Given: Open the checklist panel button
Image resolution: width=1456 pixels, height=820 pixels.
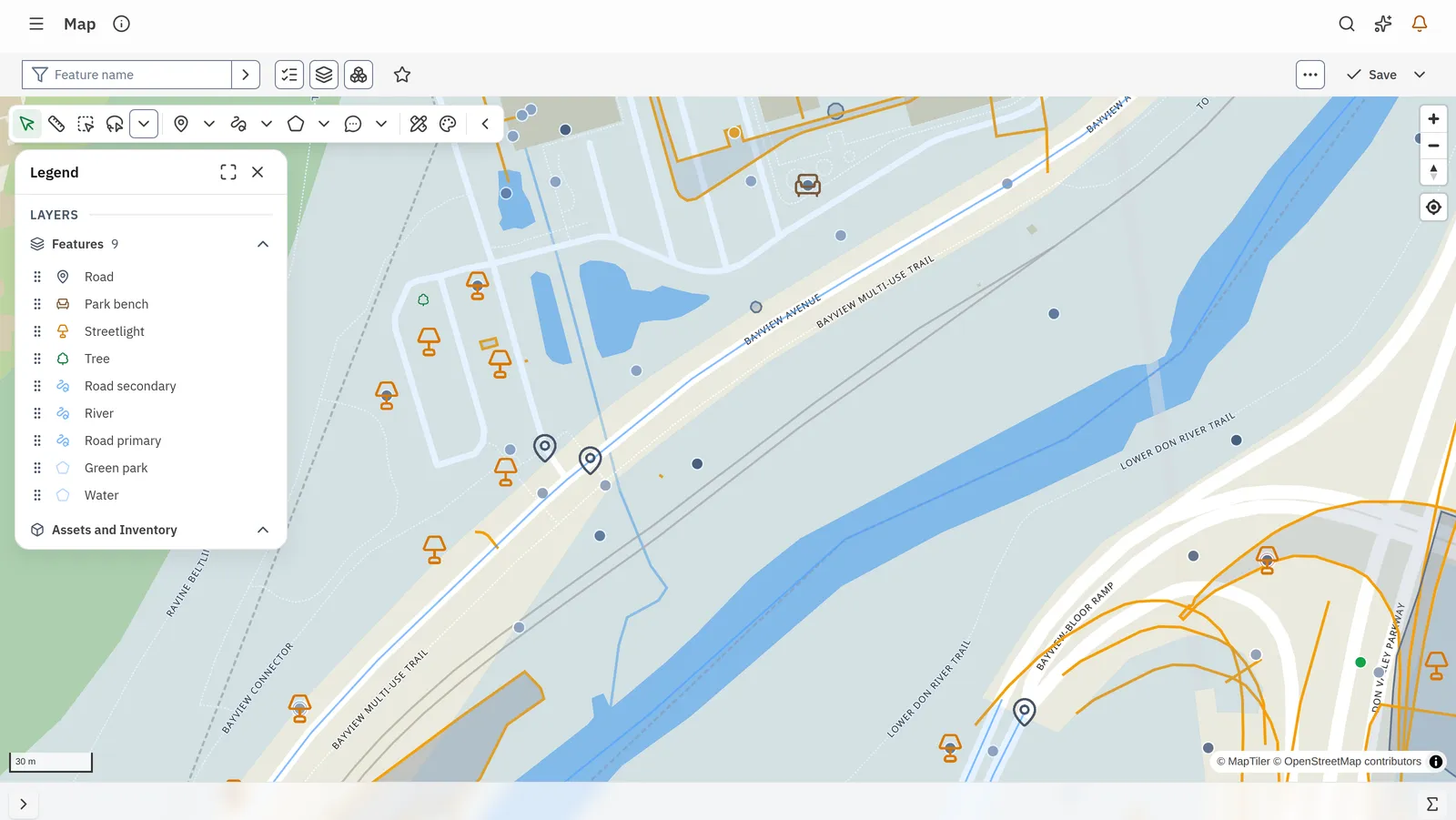Looking at the screenshot, I should click(x=289, y=75).
